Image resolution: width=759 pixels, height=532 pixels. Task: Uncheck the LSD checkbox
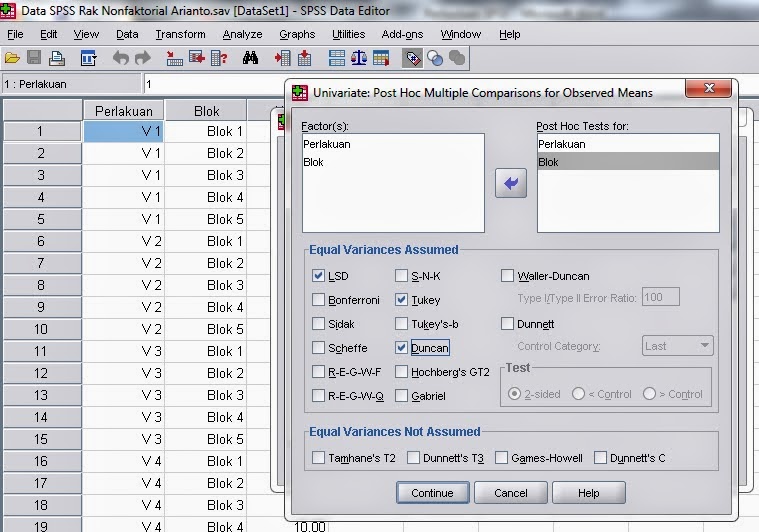318,276
